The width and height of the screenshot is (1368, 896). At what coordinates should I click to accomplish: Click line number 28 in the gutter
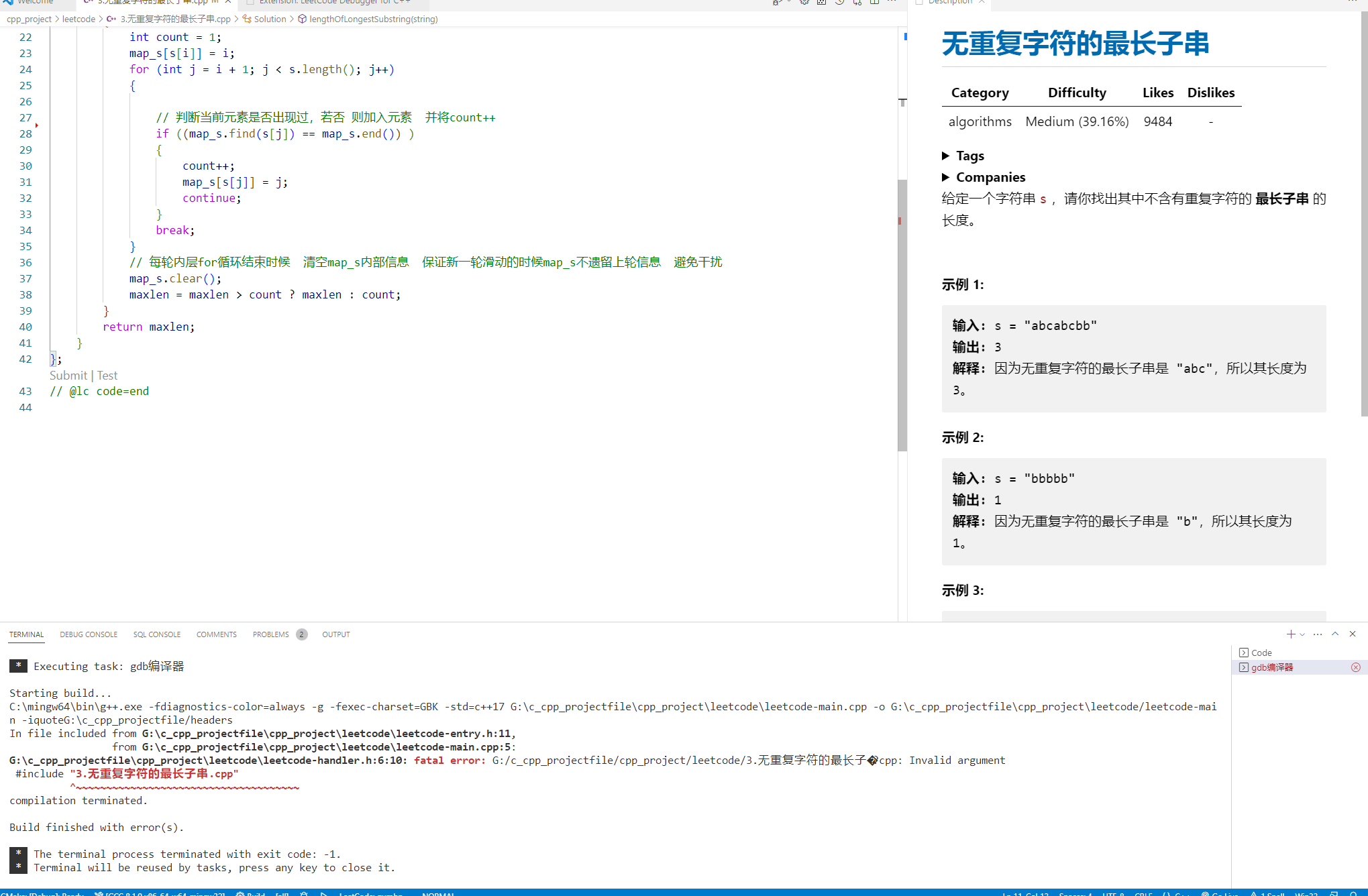pyautogui.click(x=25, y=133)
